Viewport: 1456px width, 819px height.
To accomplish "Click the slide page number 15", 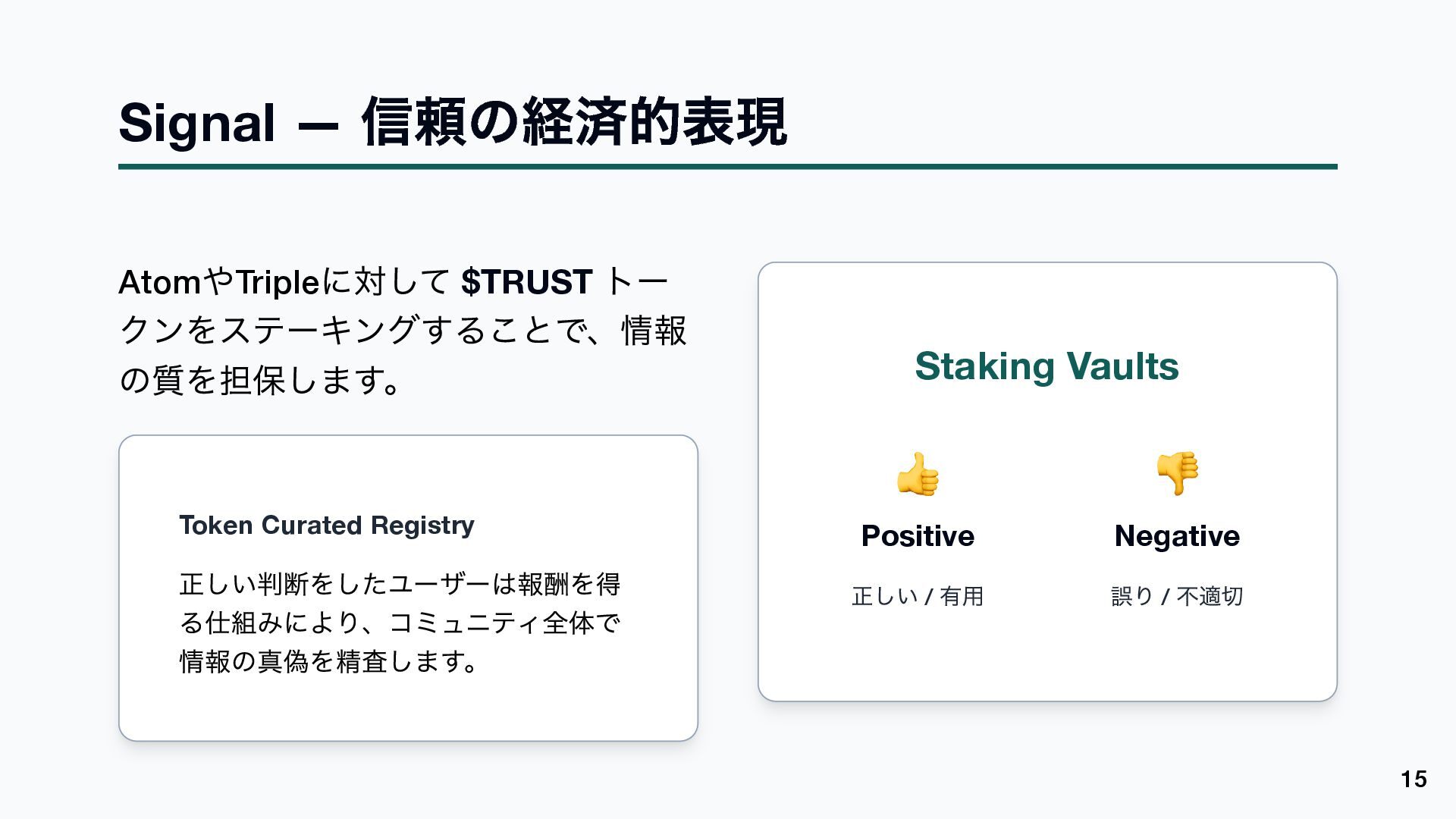I will click(1414, 779).
